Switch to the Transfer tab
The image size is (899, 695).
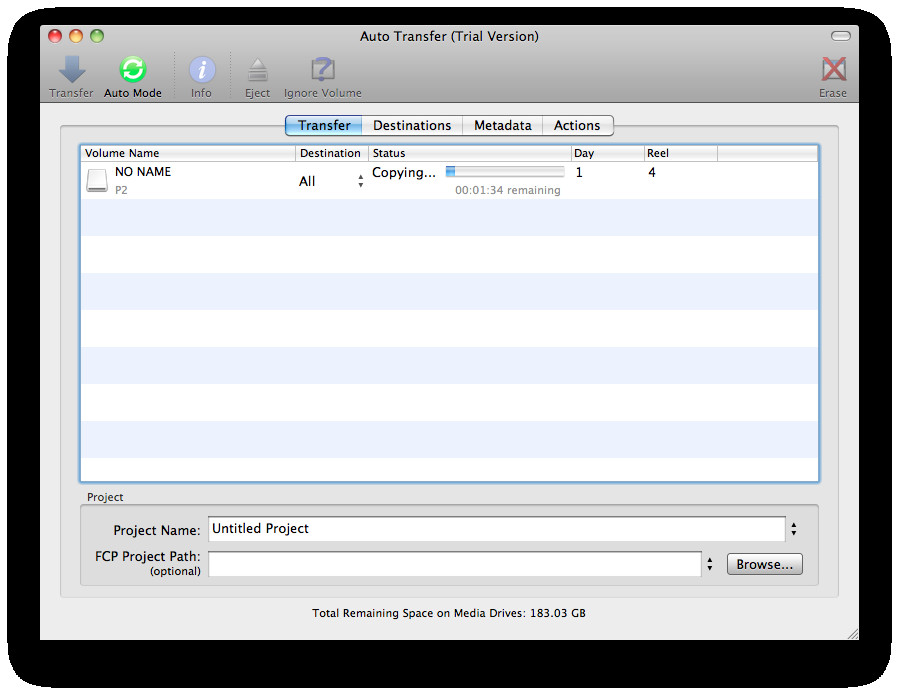click(324, 126)
